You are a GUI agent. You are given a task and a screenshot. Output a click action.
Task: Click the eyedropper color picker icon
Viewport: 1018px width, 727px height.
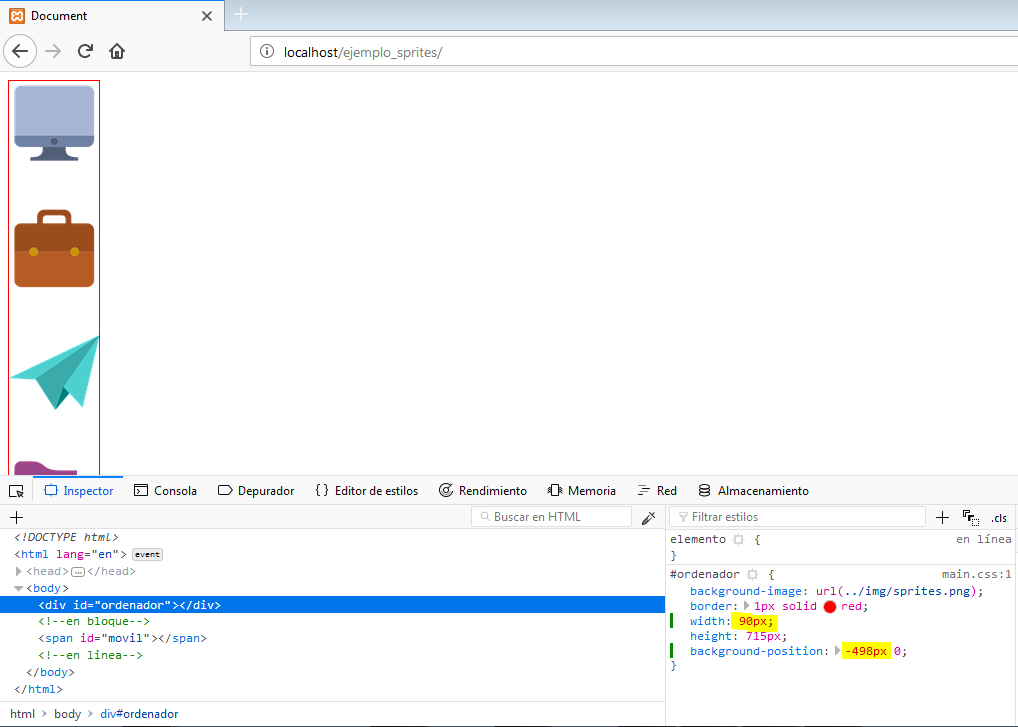tap(648, 518)
